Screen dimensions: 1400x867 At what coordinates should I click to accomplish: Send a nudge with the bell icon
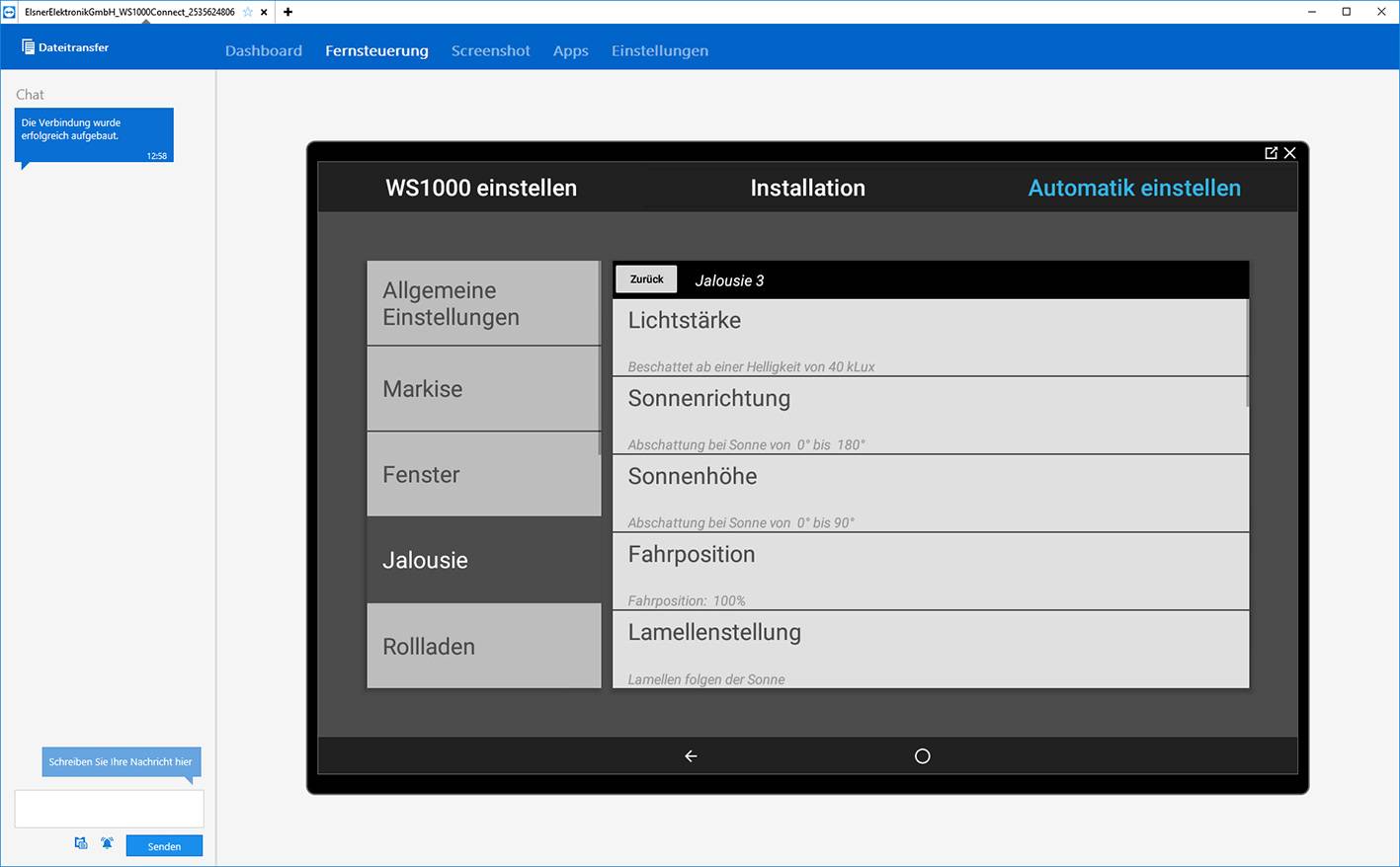click(107, 843)
